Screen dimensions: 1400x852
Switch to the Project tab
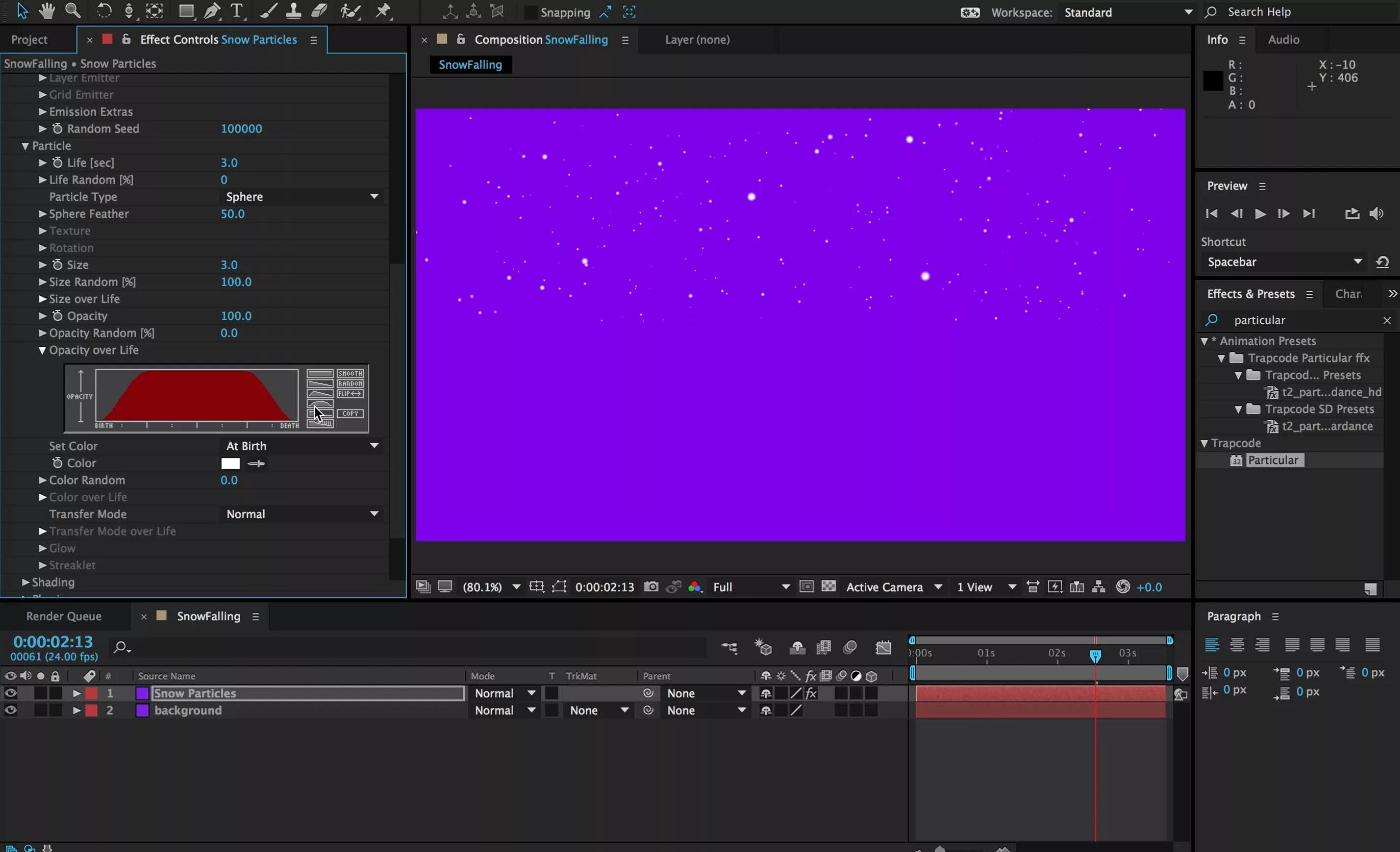pyautogui.click(x=29, y=40)
